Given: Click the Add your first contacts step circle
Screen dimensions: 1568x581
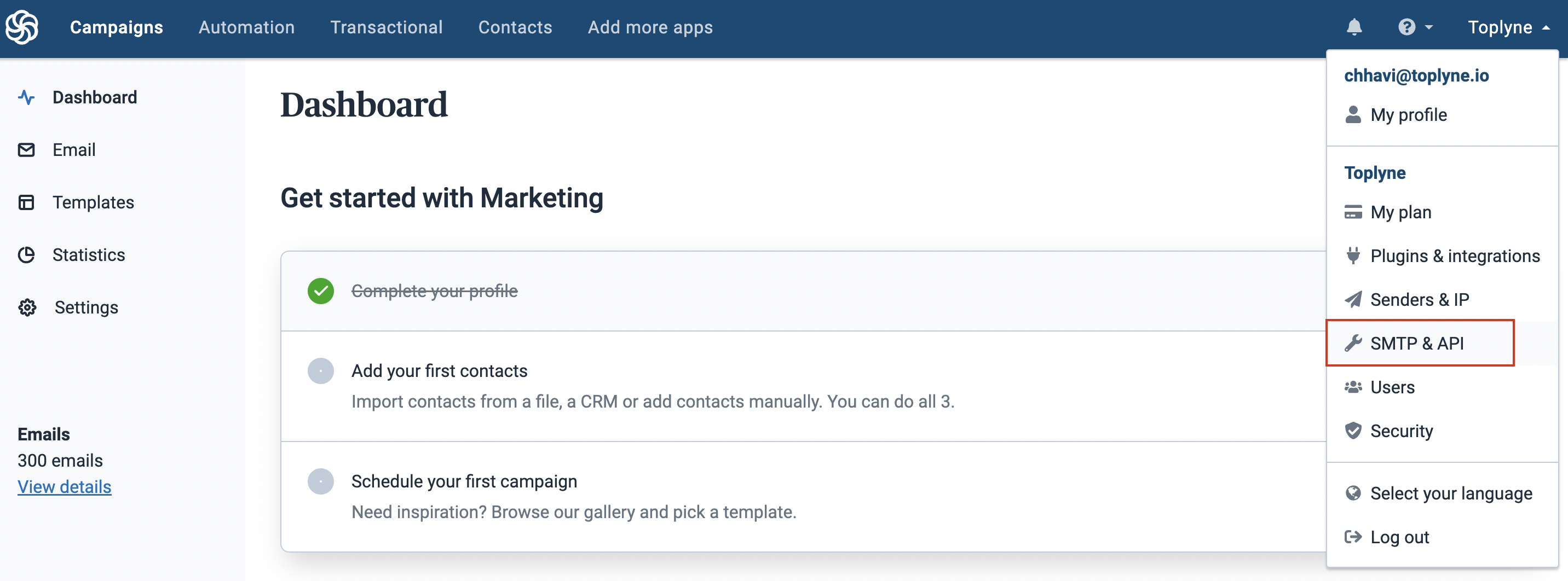Looking at the screenshot, I should pos(321,371).
